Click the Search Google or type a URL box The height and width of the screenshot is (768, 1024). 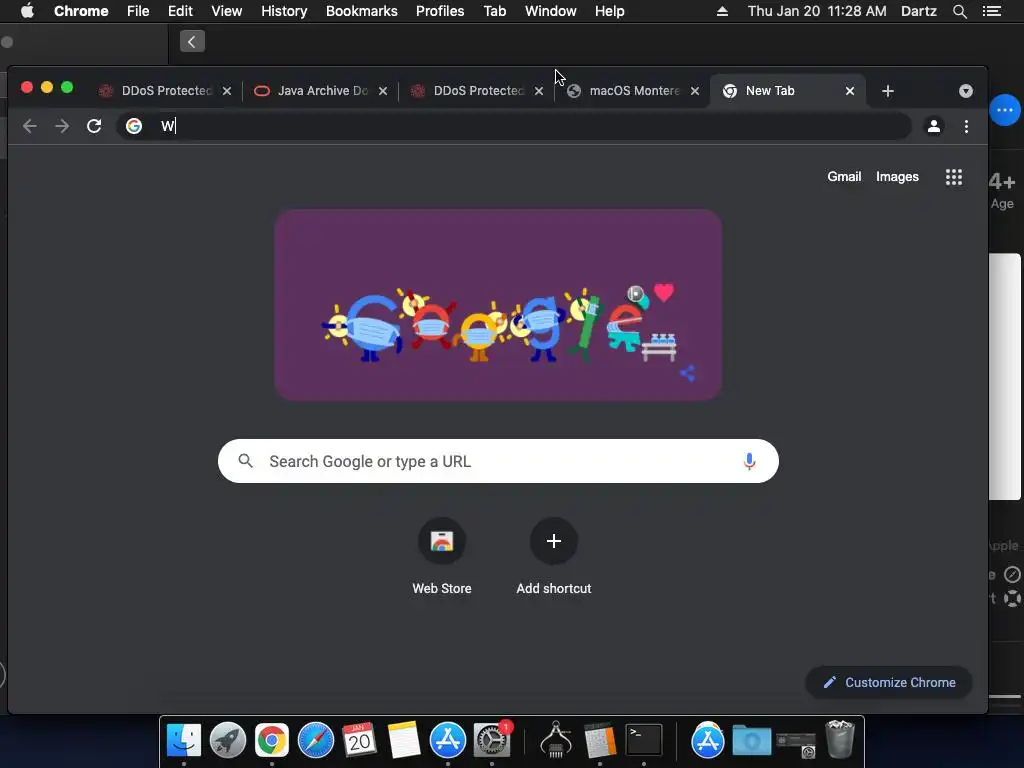click(498, 461)
